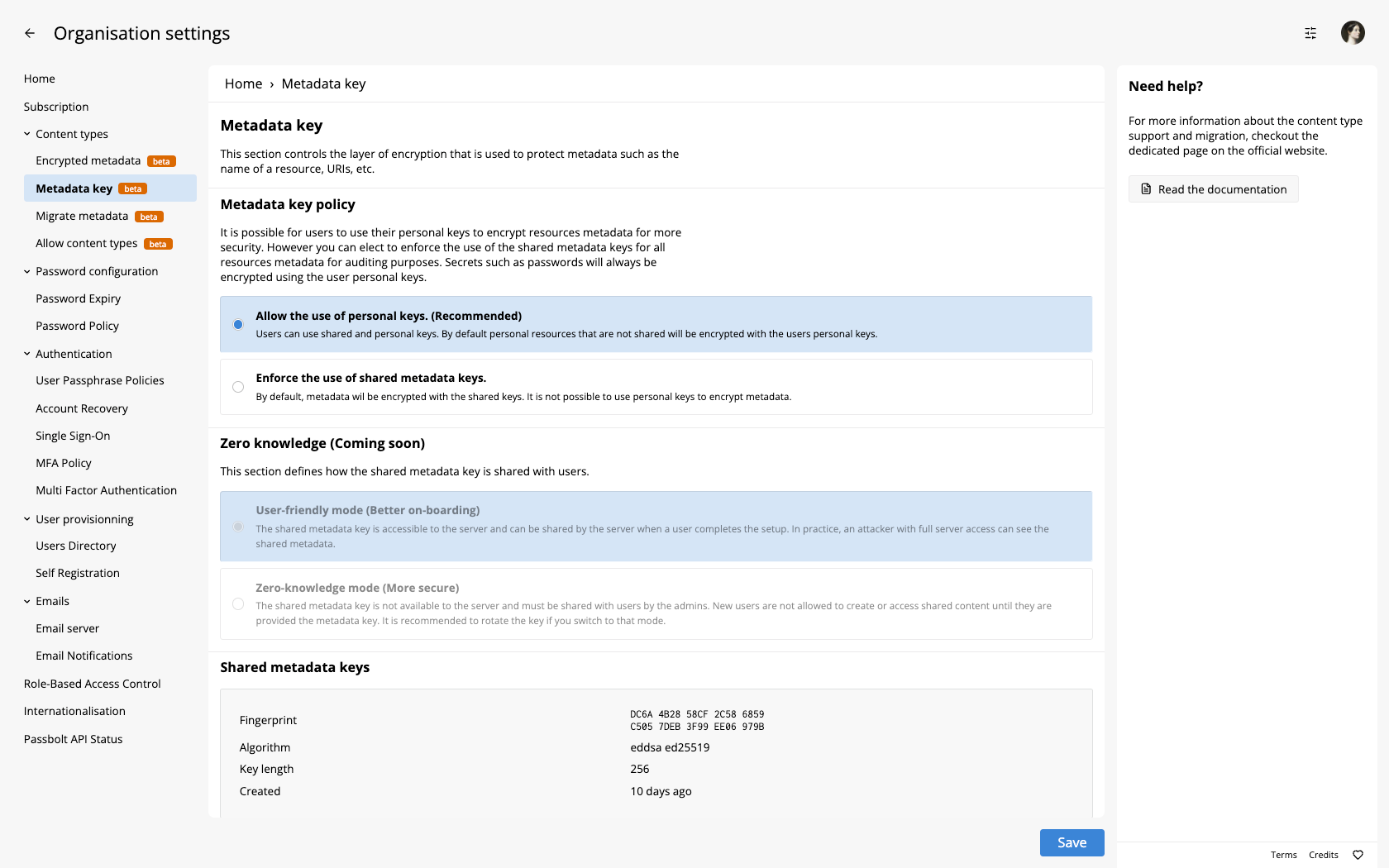The image size is (1389, 868).
Task: Select Zero-knowledge mode radio option
Action: point(238,604)
